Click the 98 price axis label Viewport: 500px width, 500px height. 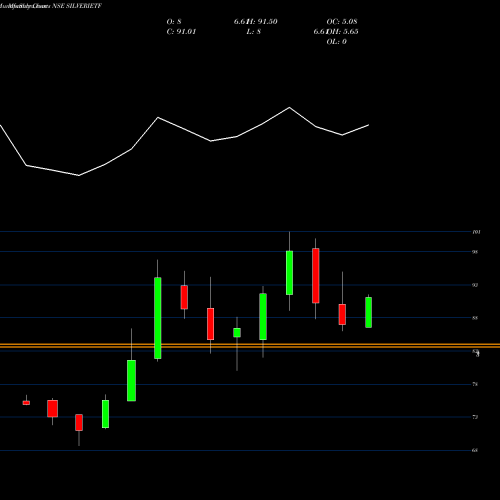[475, 252]
